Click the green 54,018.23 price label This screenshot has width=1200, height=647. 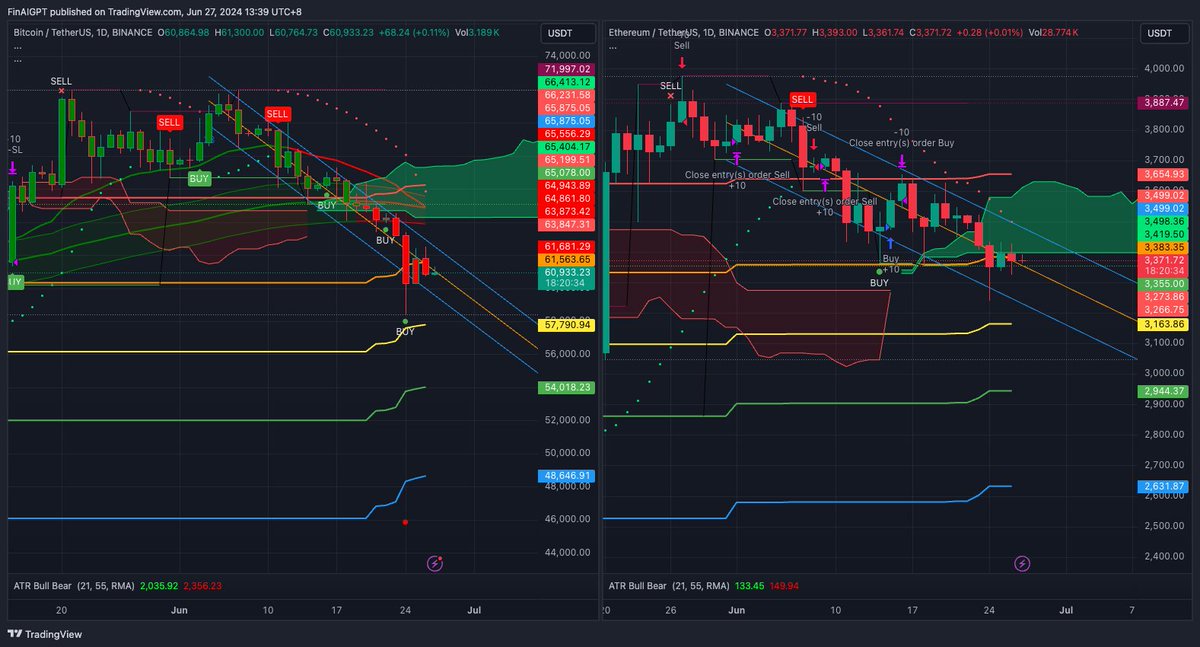point(568,387)
